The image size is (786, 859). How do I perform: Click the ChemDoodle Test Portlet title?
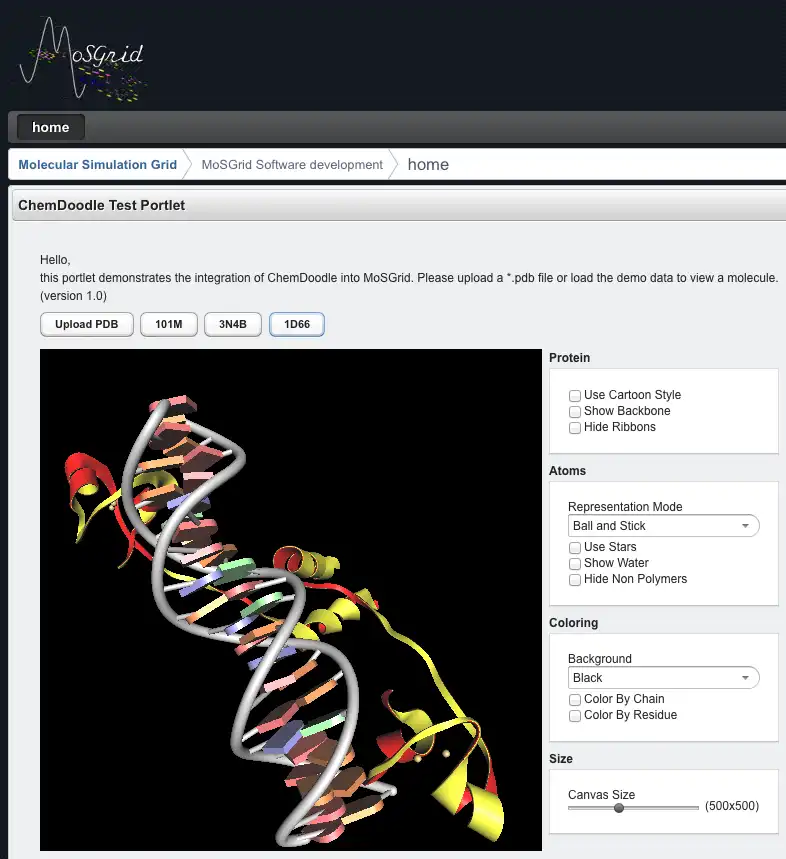[x=101, y=205]
